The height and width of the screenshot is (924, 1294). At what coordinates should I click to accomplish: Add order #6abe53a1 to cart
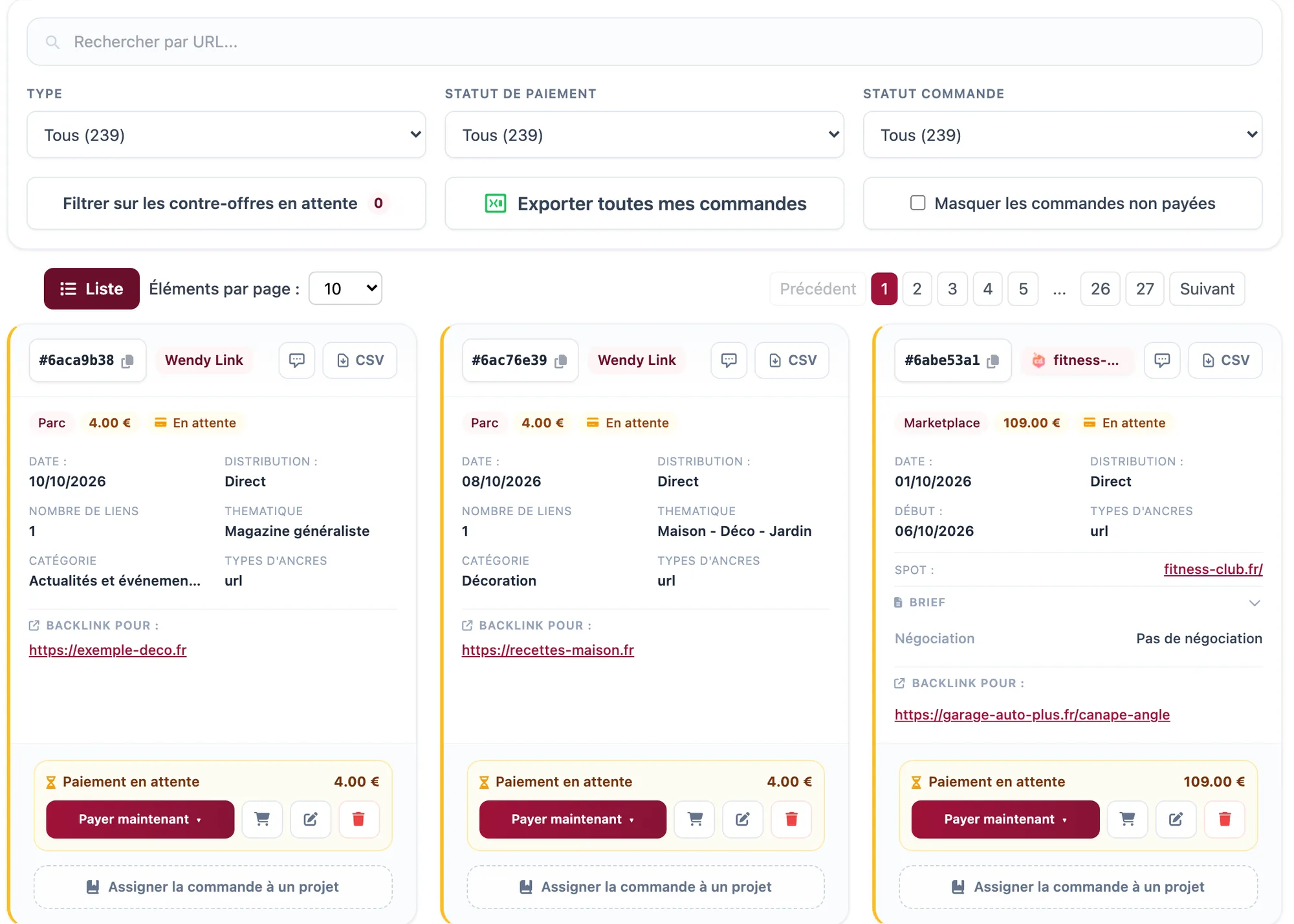(1128, 819)
